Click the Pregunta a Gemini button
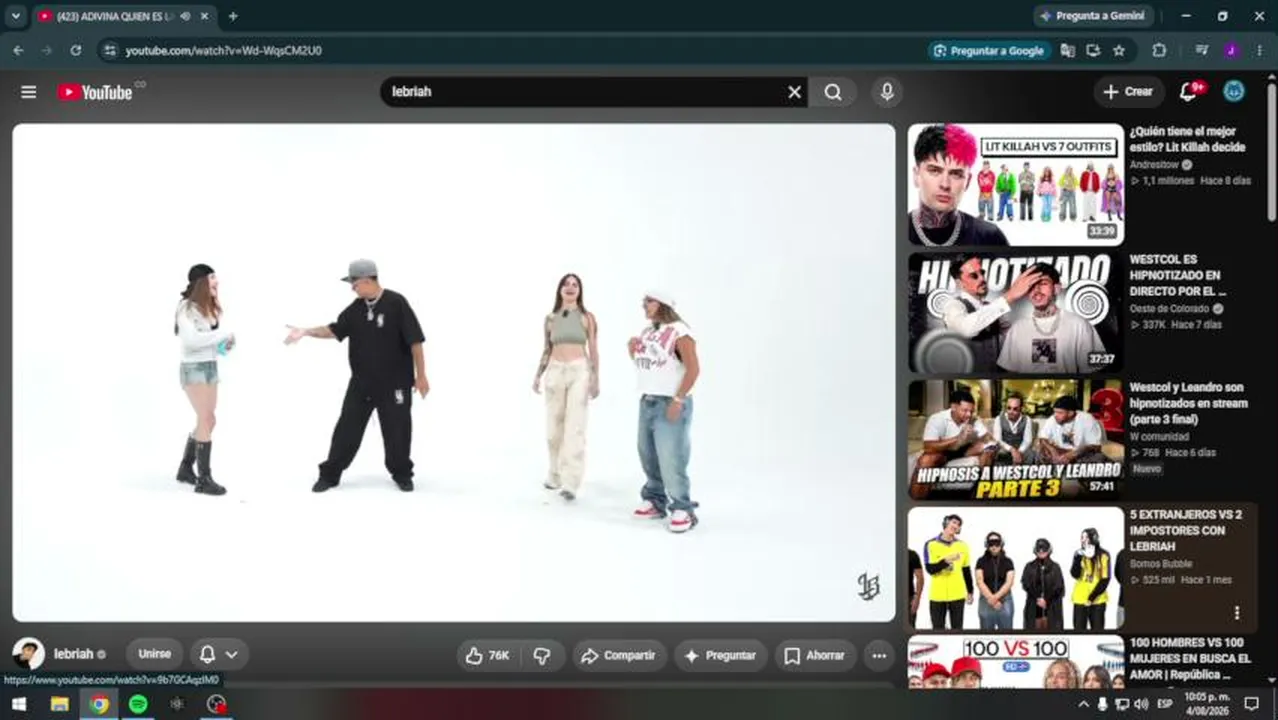 pyautogui.click(x=1093, y=16)
